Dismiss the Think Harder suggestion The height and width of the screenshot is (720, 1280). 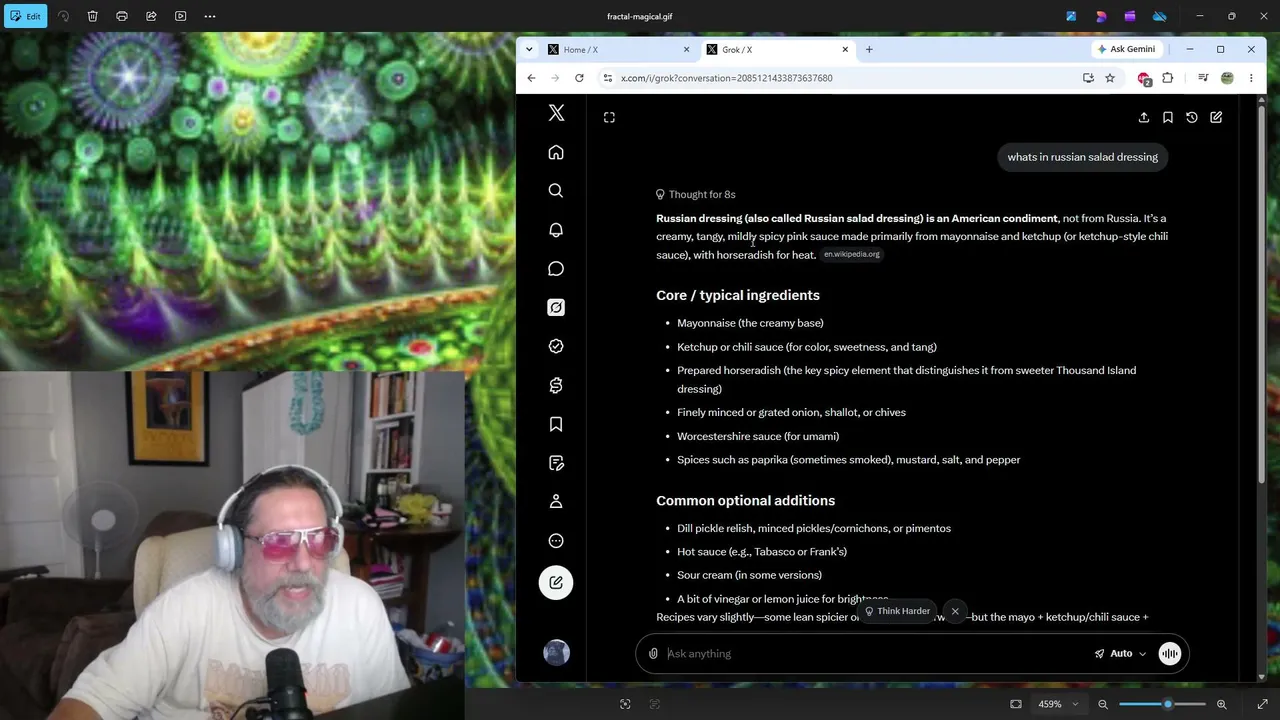pos(955,611)
